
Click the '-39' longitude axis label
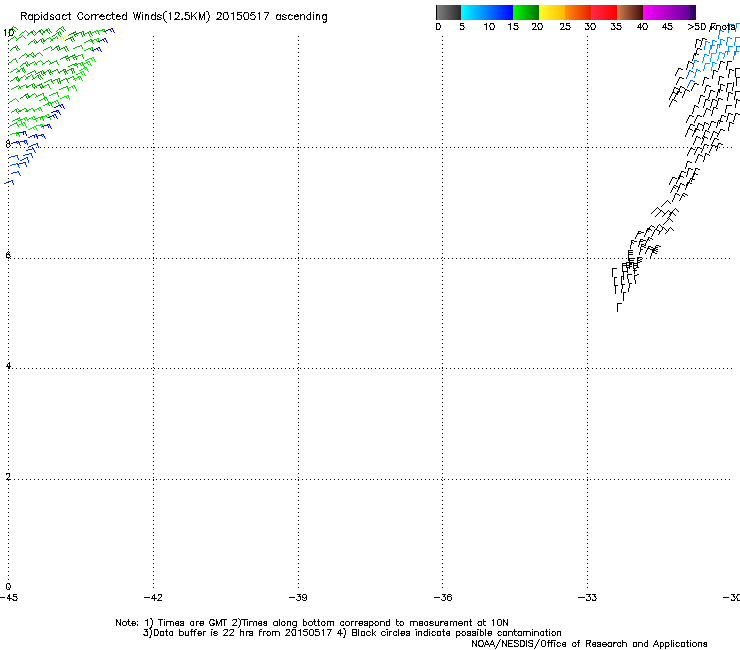[x=298, y=598]
